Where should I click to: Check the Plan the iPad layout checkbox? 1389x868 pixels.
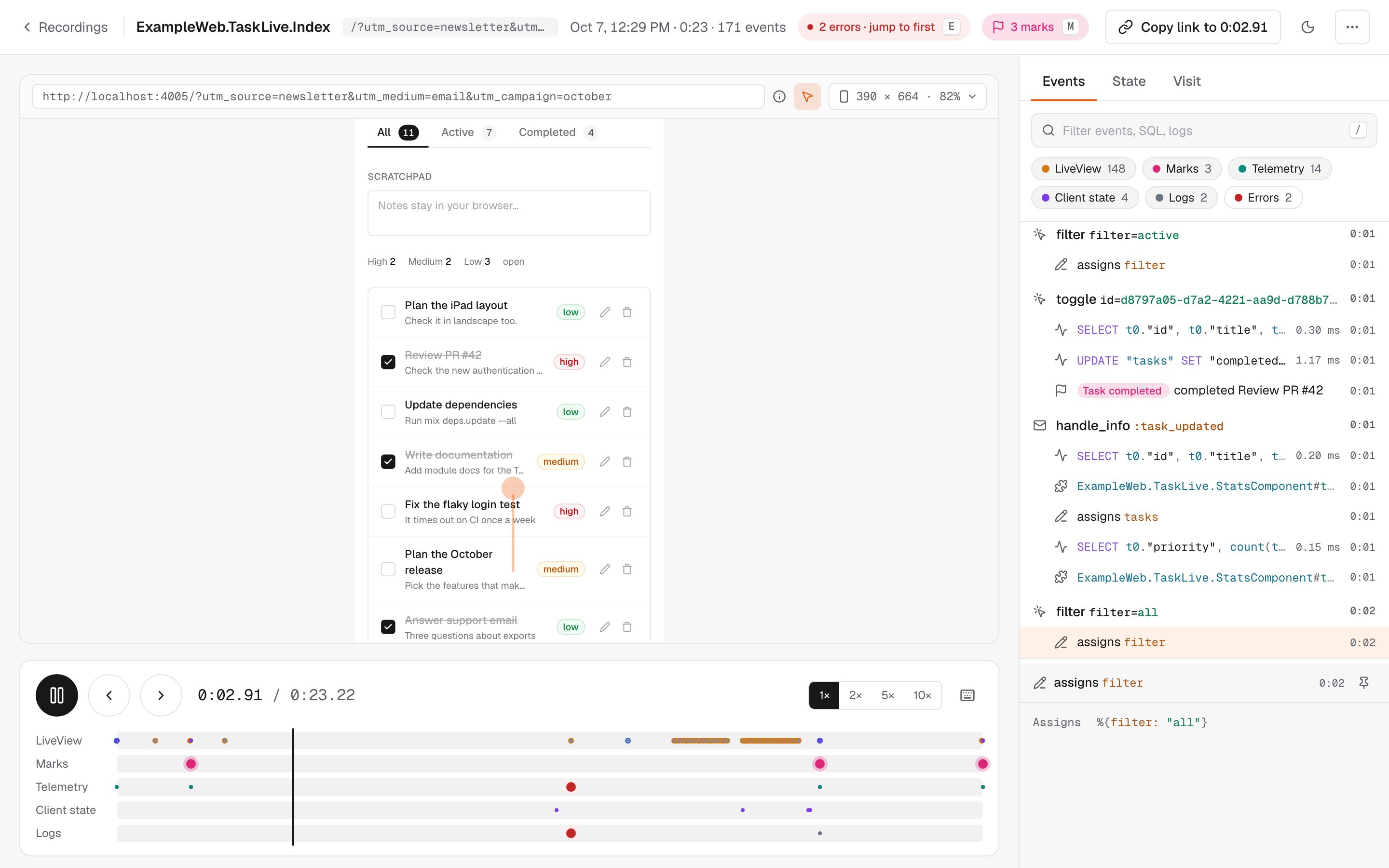coord(389,312)
